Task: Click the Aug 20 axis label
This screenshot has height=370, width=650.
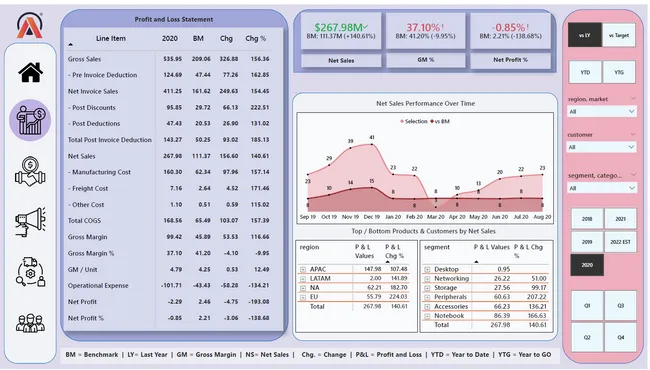Action: pos(542,217)
